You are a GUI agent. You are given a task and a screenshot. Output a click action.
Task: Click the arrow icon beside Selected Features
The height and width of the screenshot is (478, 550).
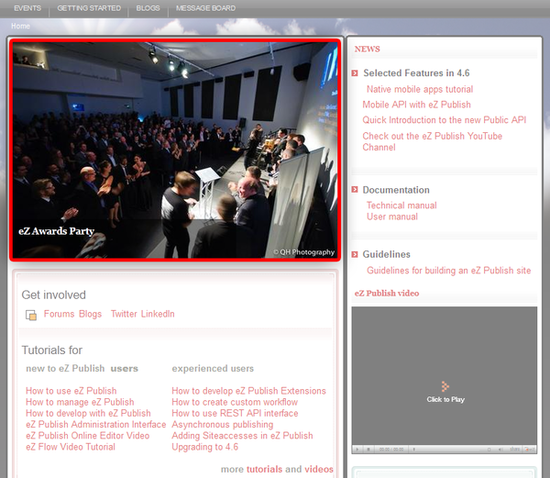coord(355,73)
